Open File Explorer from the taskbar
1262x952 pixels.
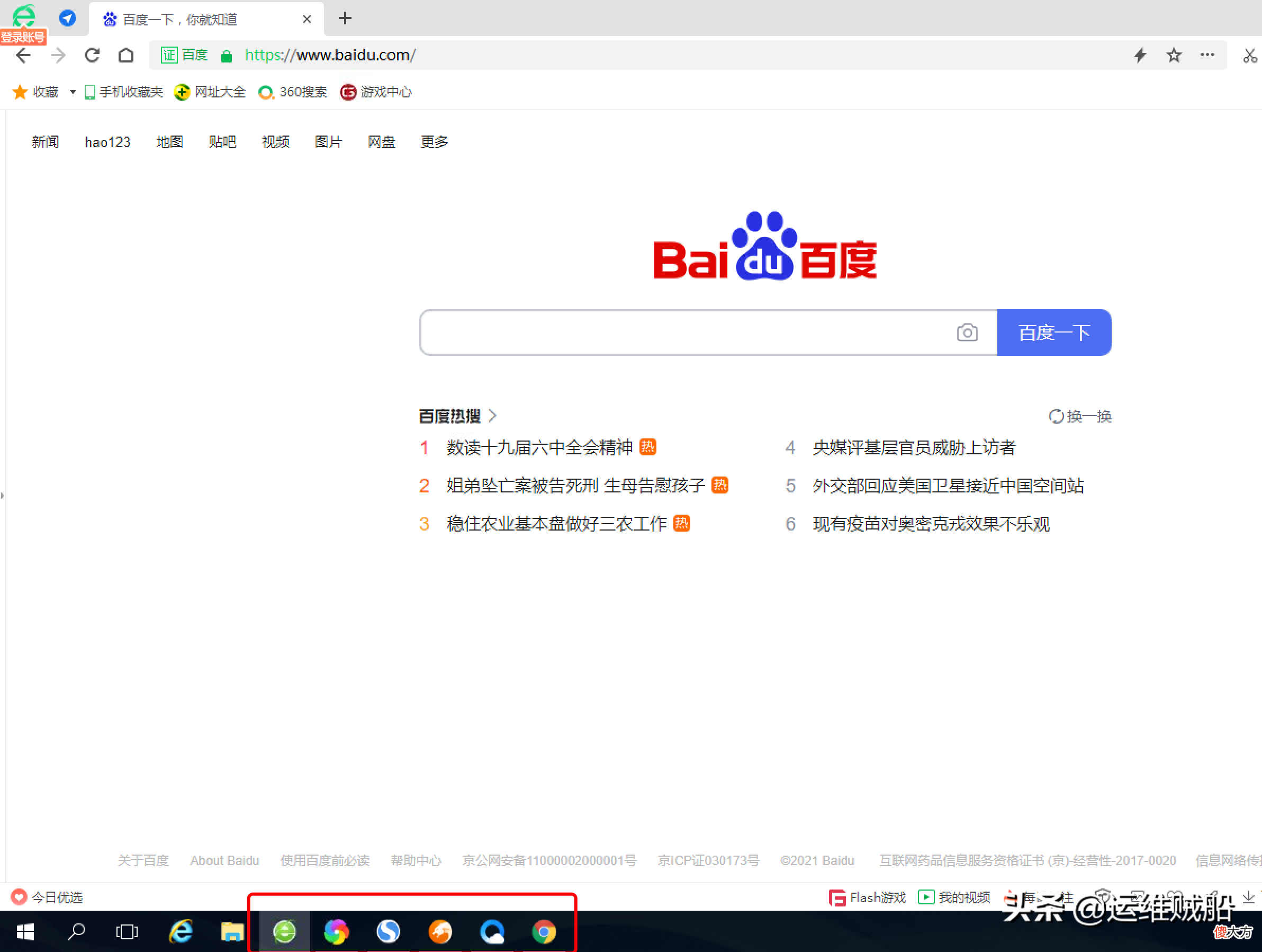click(x=232, y=931)
